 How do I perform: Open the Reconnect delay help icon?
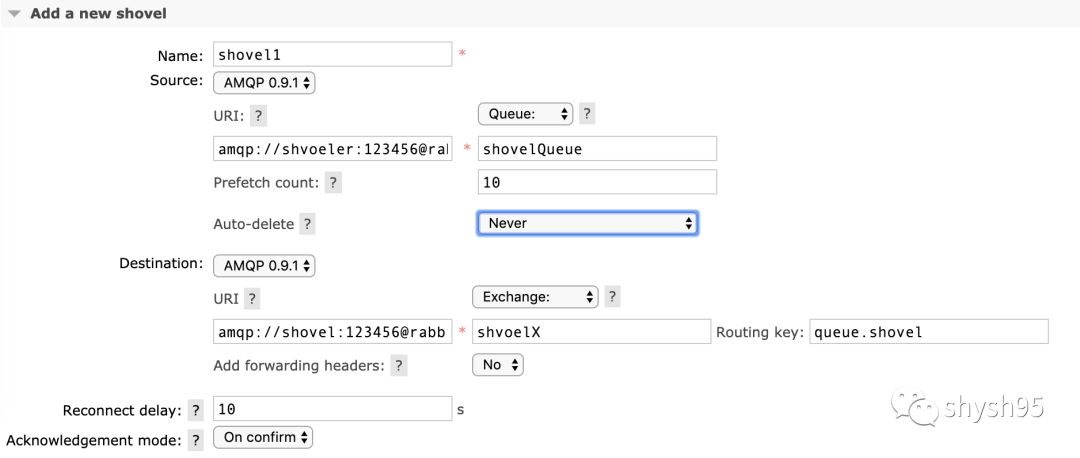195,410
